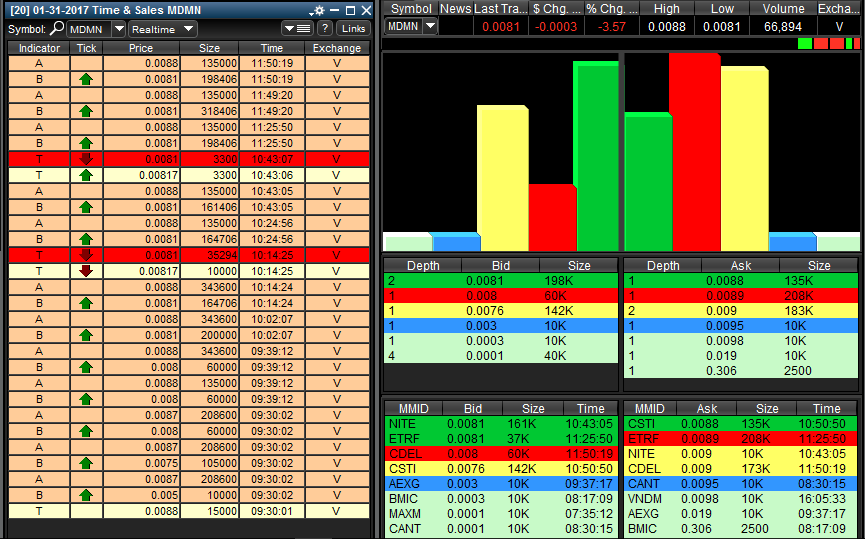Click the short red bid bar in chart
Image resolution: width=865 pixels, height=539 pixels.
pos(552,218)
